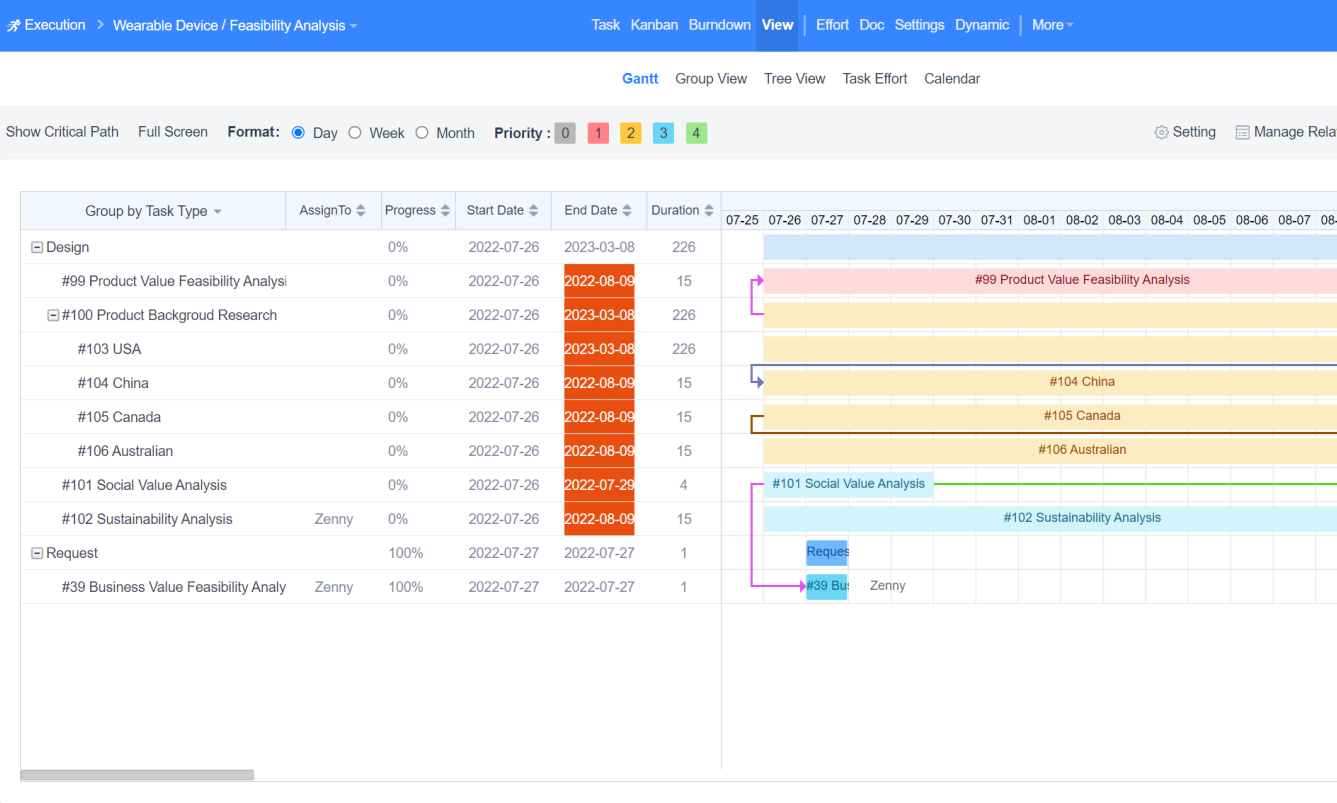Select the Week format radio

(355, 132)
